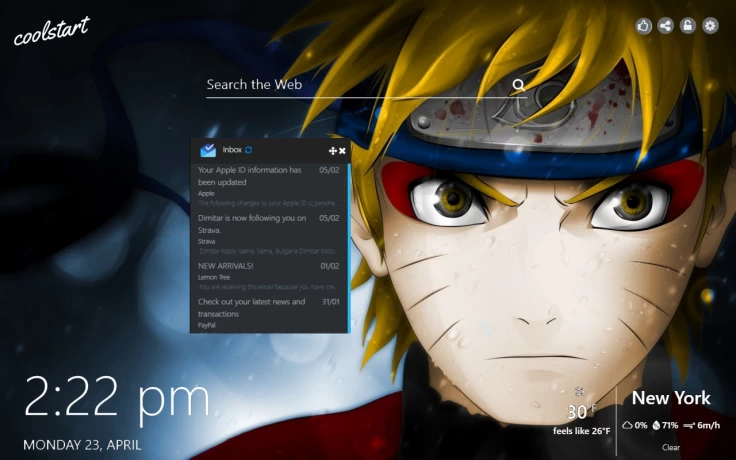Refresh the Inbox widget
The width and height of the screenshot is (736, 460).
coord(248,150)
